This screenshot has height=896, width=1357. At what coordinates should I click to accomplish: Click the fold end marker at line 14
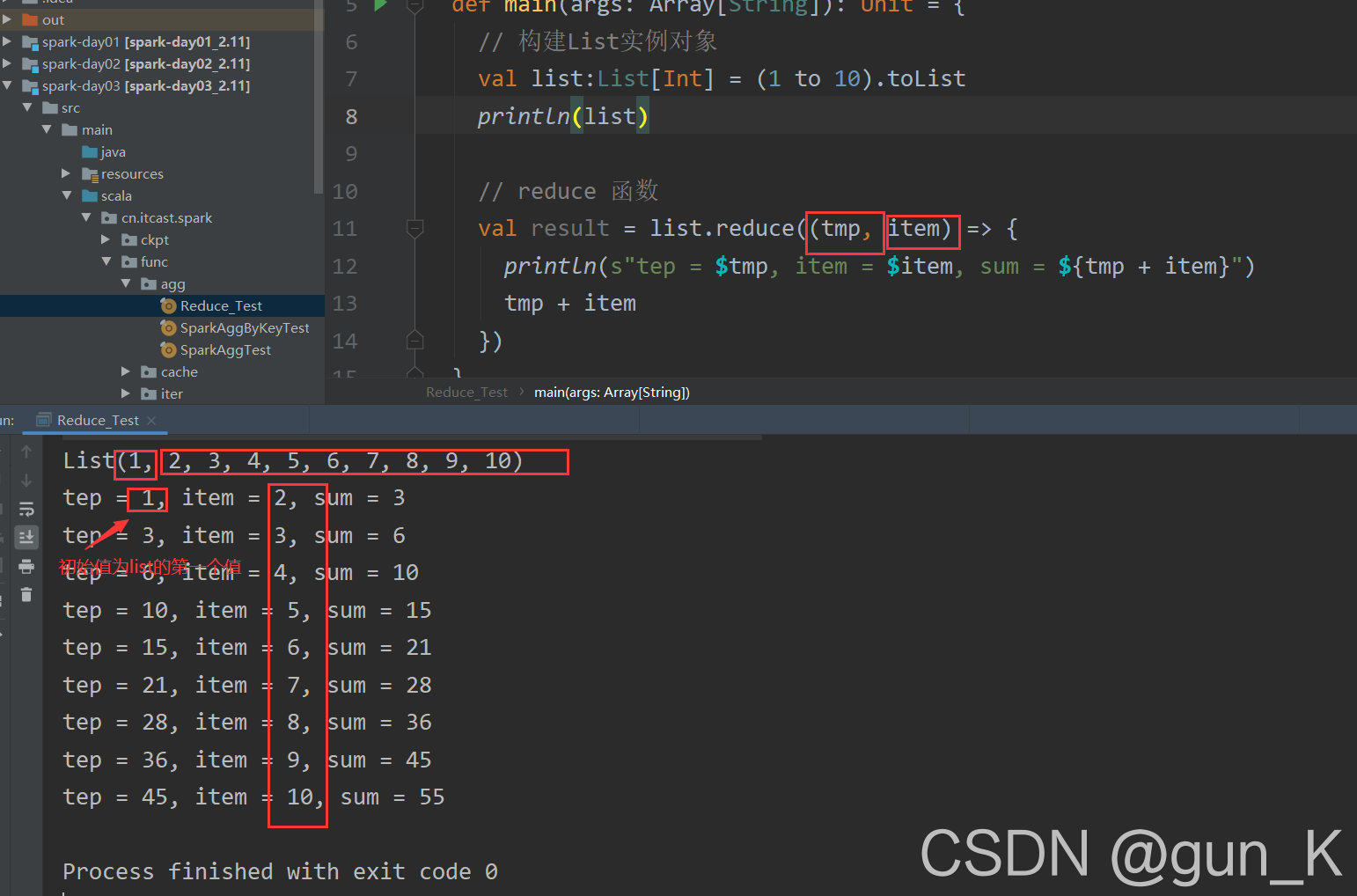coord(415,340)
